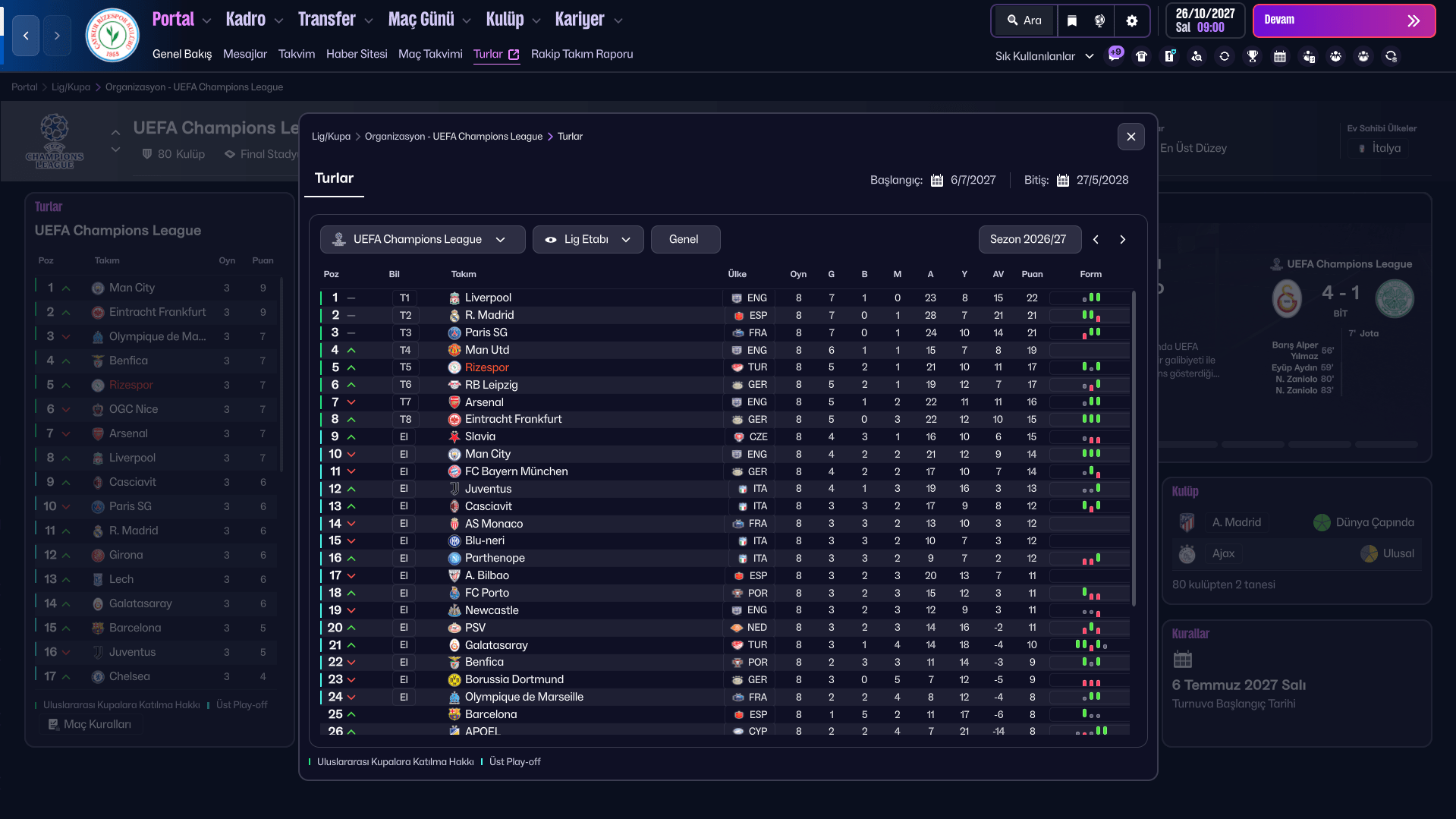1456x819 pixels.
Task: Click the globe world icon
Action: pos(1099,20)
